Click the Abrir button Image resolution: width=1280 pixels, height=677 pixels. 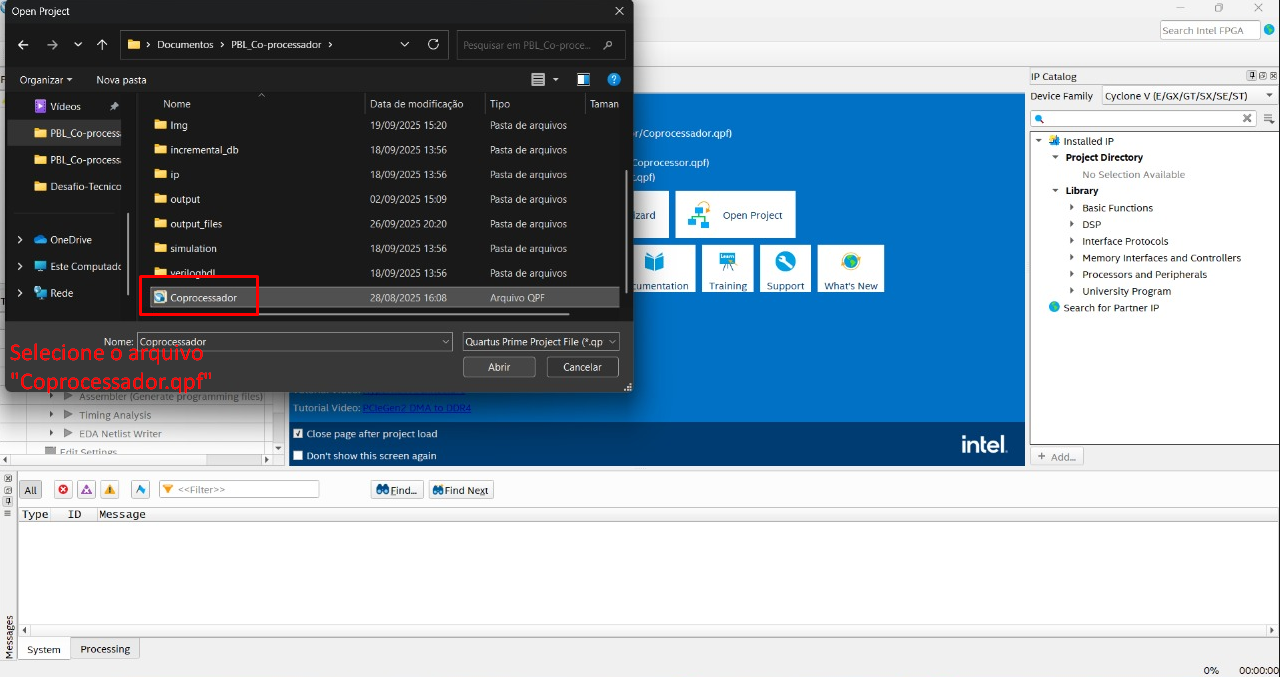pos(499,367)
